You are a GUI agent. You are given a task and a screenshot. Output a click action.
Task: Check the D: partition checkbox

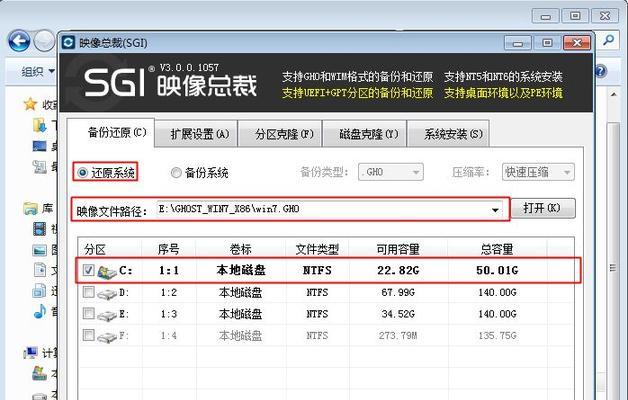click(89, 292)
